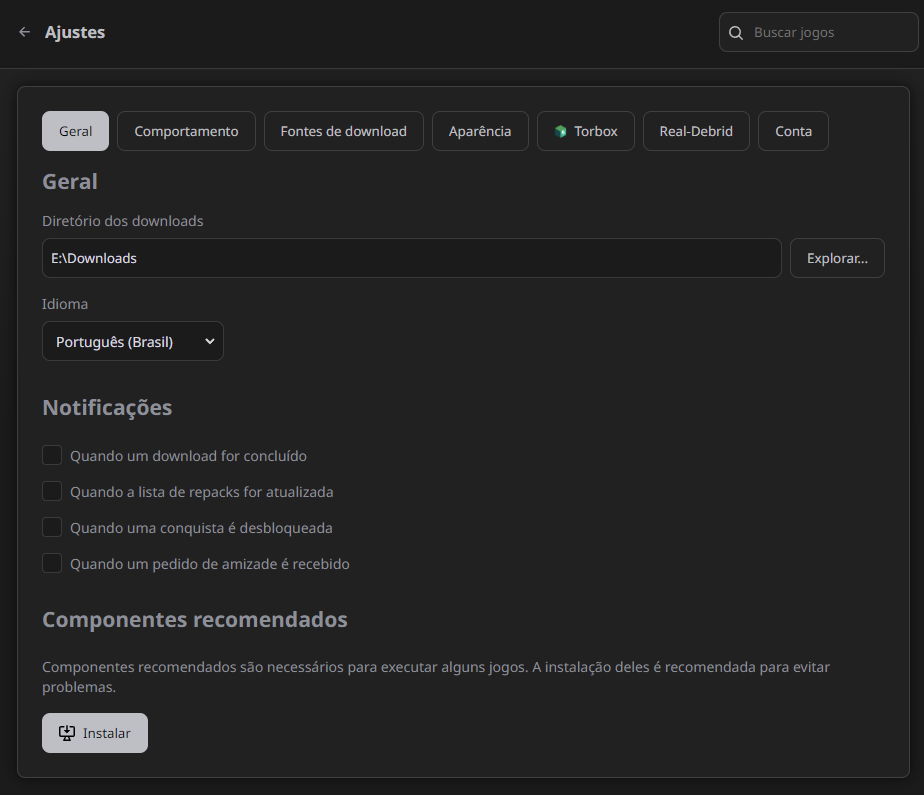The width and height of the screenshot is (924, 795).
Task: Select the Real-Debrid tab
Action: (696, 131)
